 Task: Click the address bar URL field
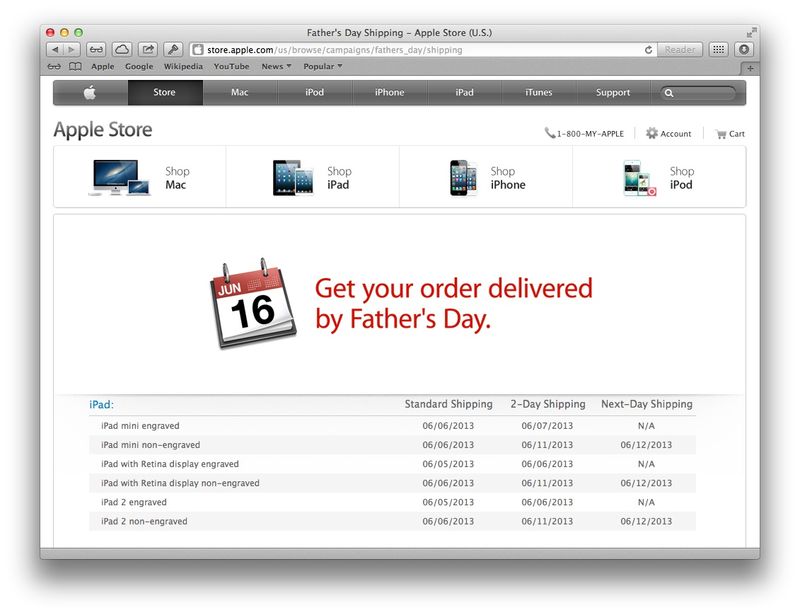click(x=423, y=50)
